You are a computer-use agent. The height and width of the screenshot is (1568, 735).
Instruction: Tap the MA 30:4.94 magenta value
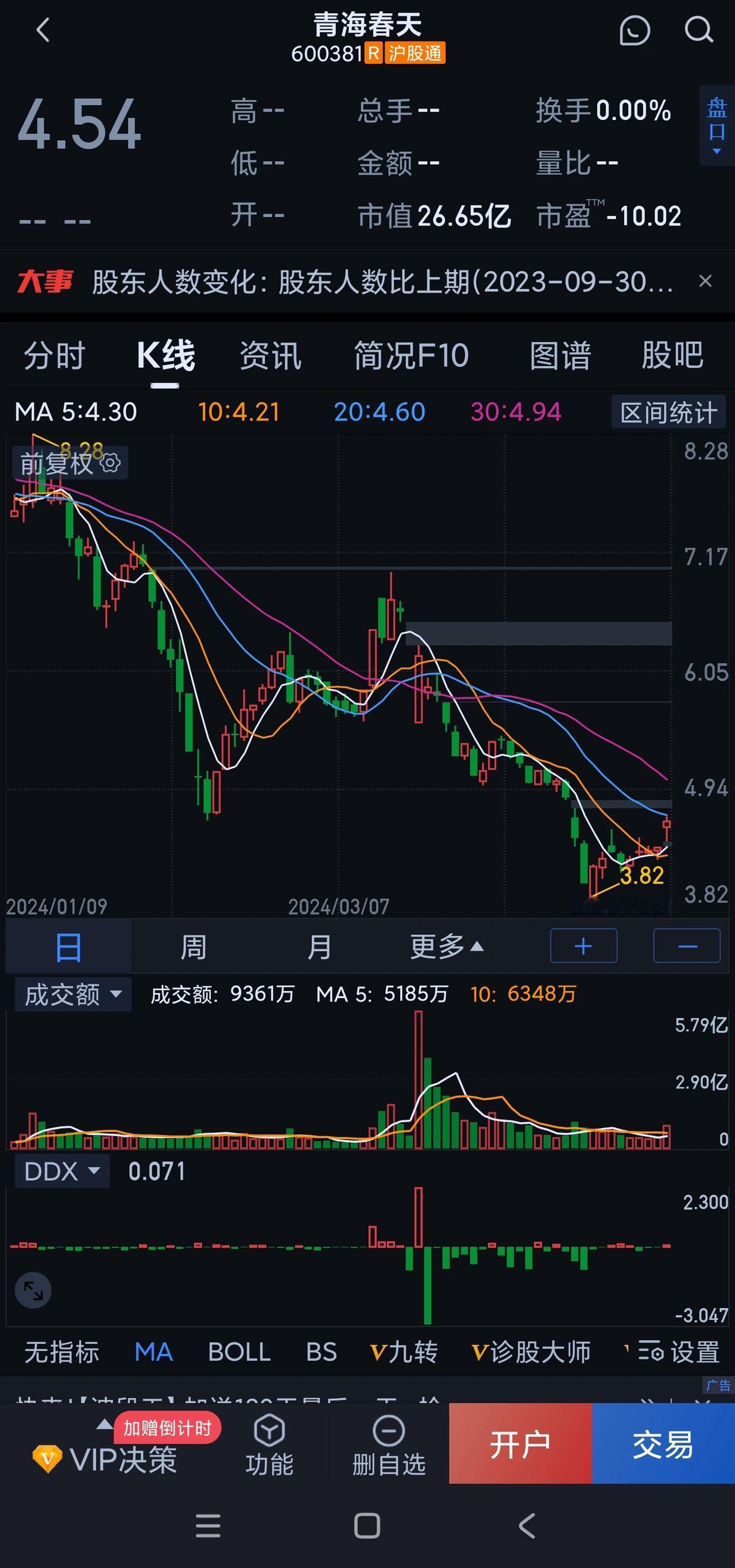(516, 412)
